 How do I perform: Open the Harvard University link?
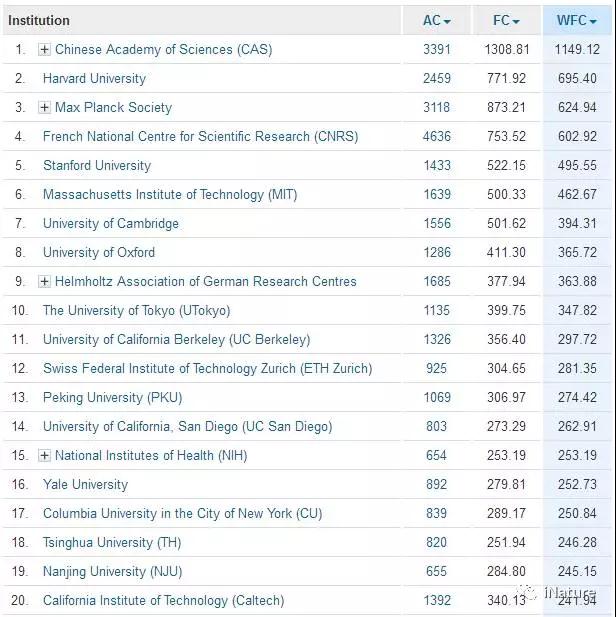coord(94,78)
